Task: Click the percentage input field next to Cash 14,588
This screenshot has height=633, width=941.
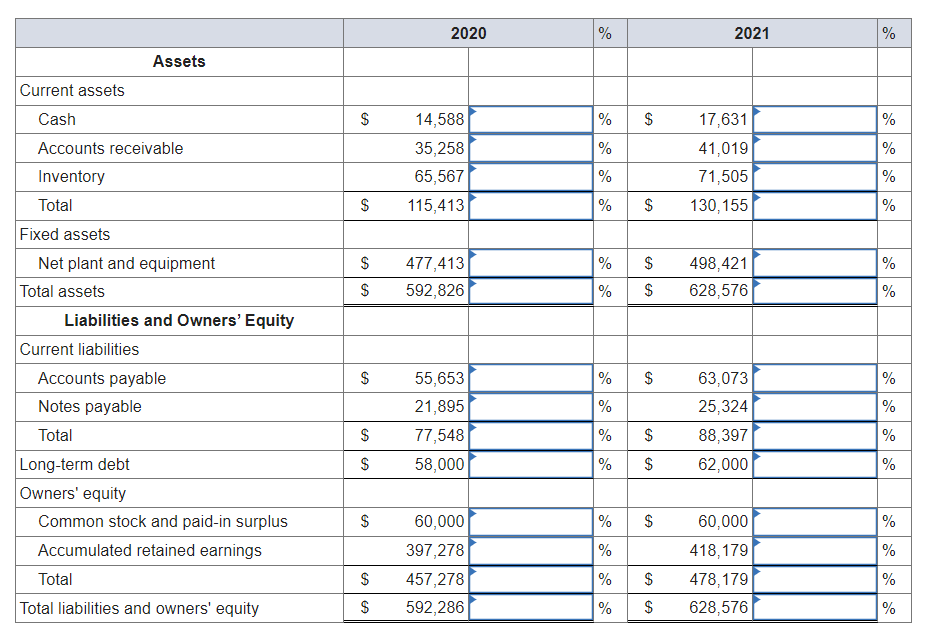Action: (530, 119)
